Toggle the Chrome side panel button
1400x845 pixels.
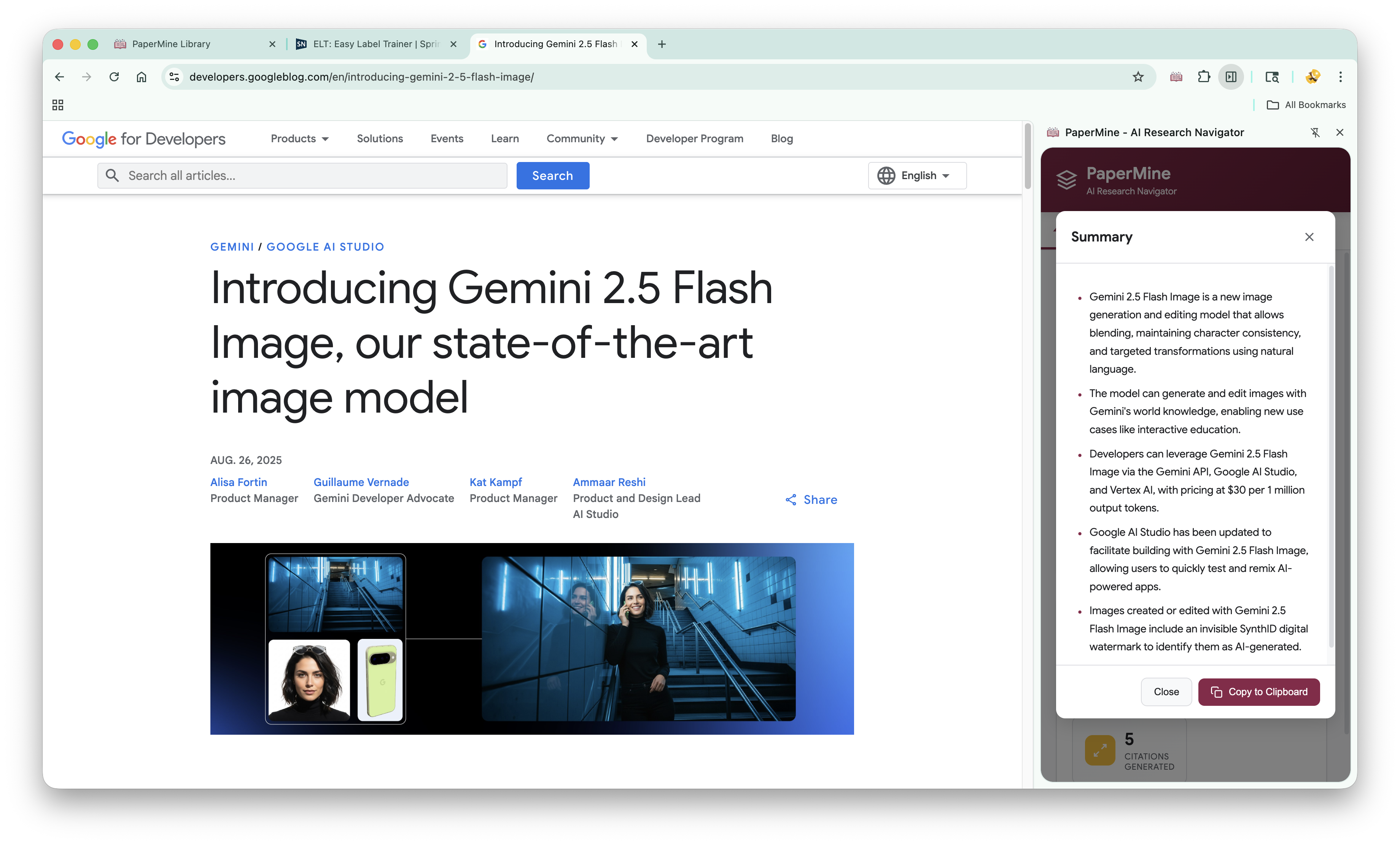click(1231, 77)
